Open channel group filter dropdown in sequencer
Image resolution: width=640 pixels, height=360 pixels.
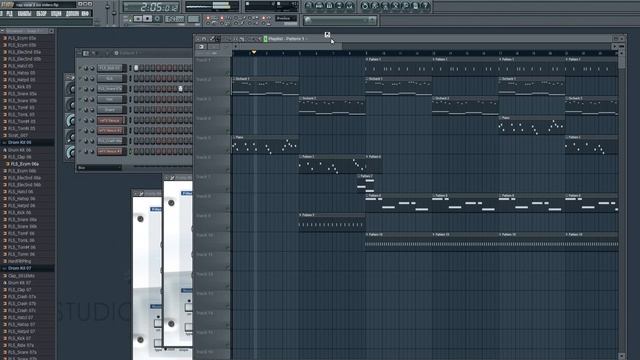(x=100, y=168)
